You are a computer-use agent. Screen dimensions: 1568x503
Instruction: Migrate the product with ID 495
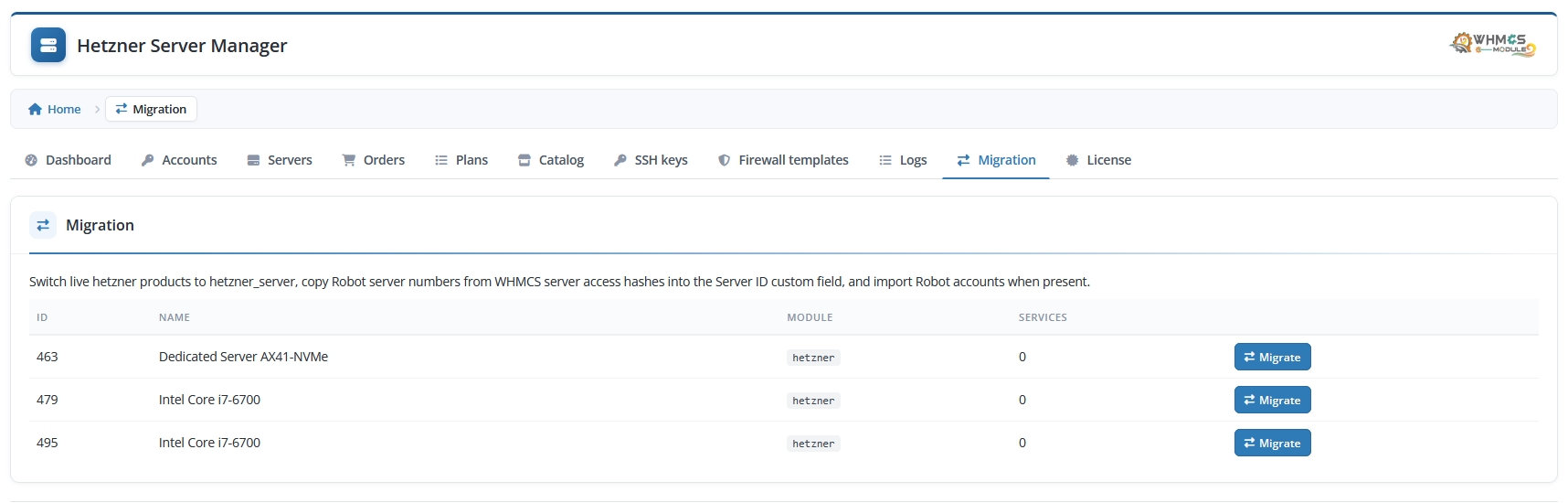1272,443
